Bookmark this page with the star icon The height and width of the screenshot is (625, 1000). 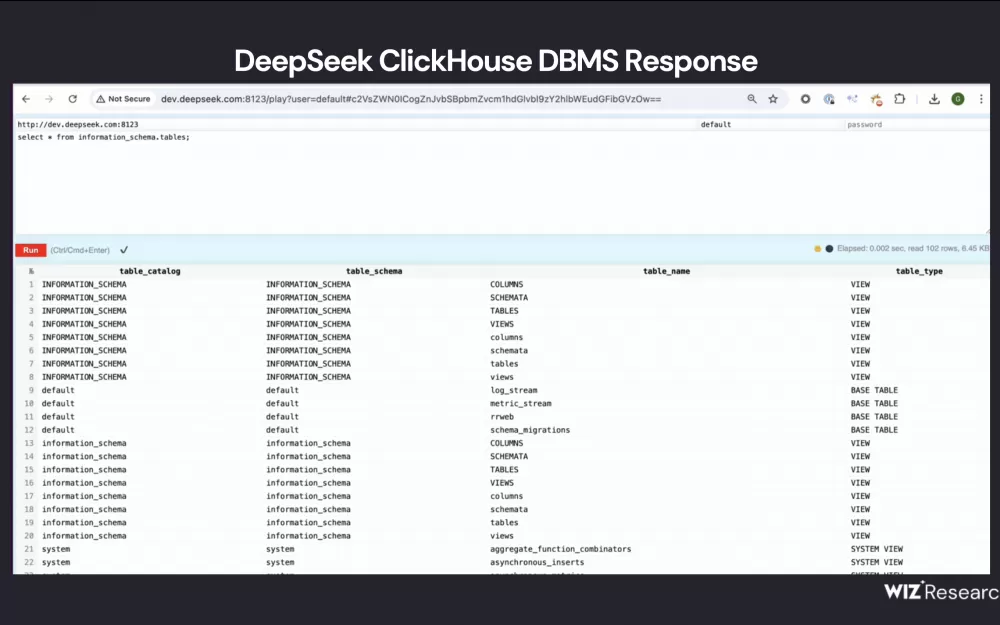[x=773, y=99]
